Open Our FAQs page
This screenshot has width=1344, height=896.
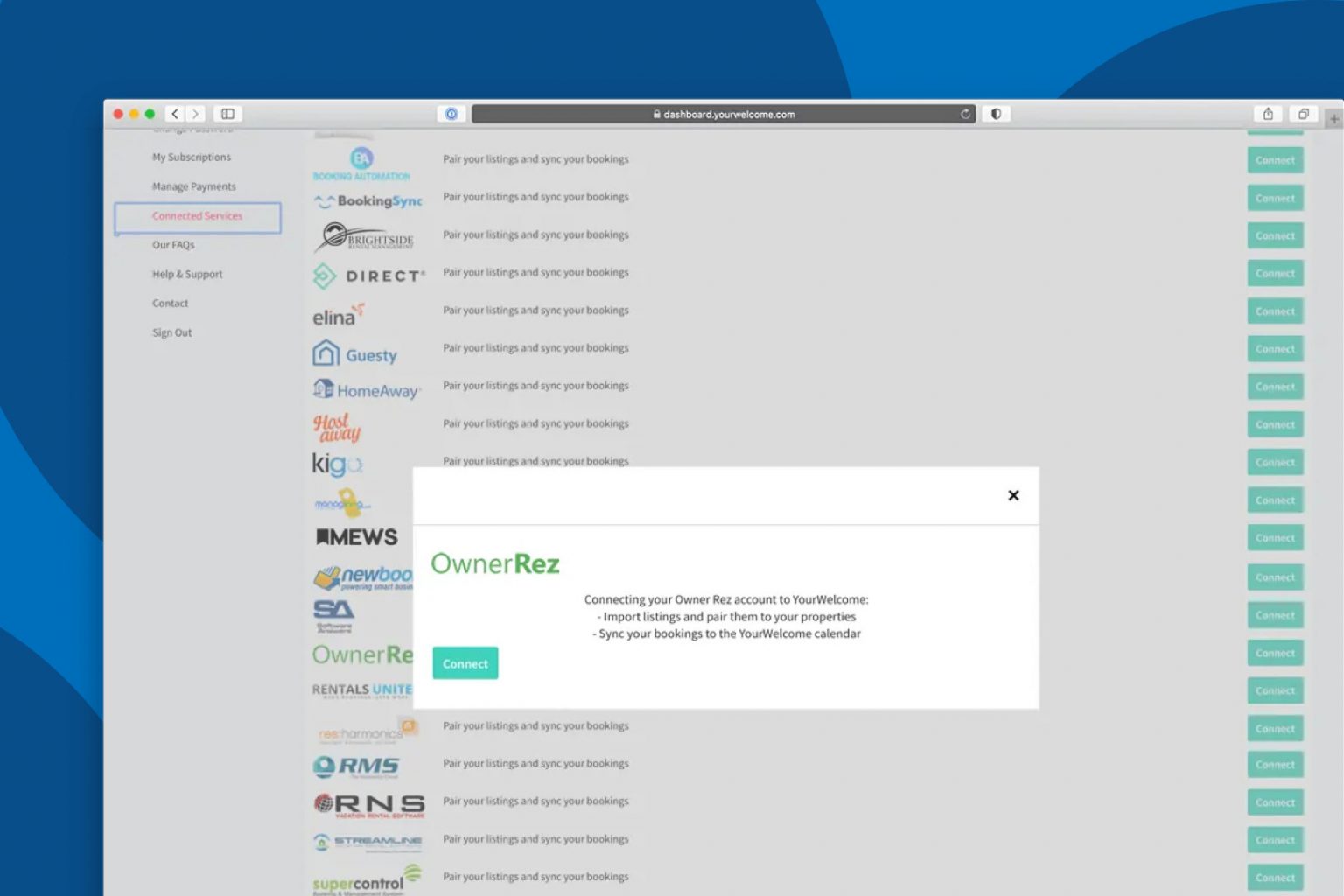pyautogui.click(x=173, y=245)
